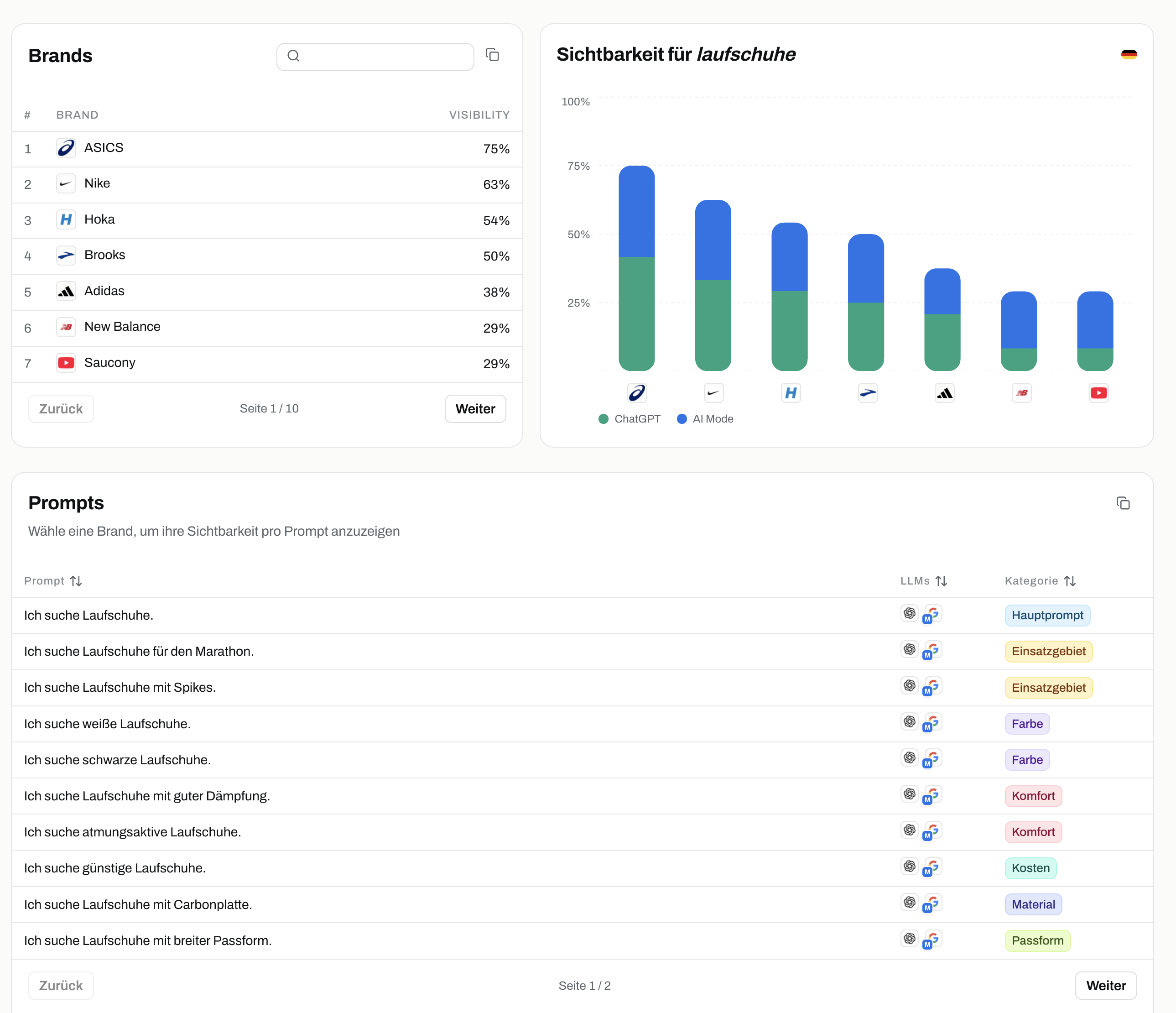The image size is (1176, 1013).
Task: Click Einsatzgebiet tag in Marathon row
Action: (x=1048, y=651)
